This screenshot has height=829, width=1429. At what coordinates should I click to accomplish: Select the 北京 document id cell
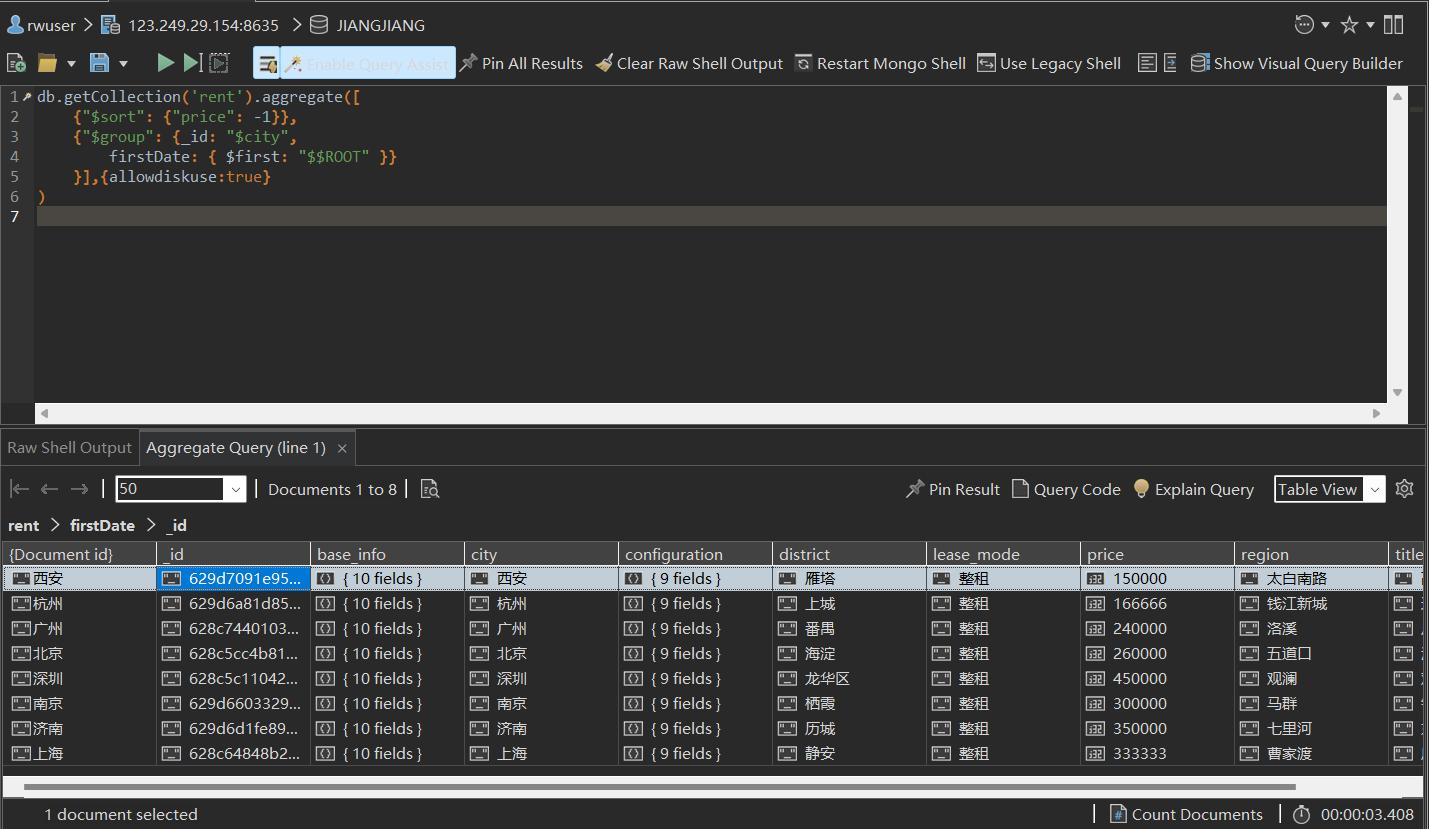click(80, 653)
